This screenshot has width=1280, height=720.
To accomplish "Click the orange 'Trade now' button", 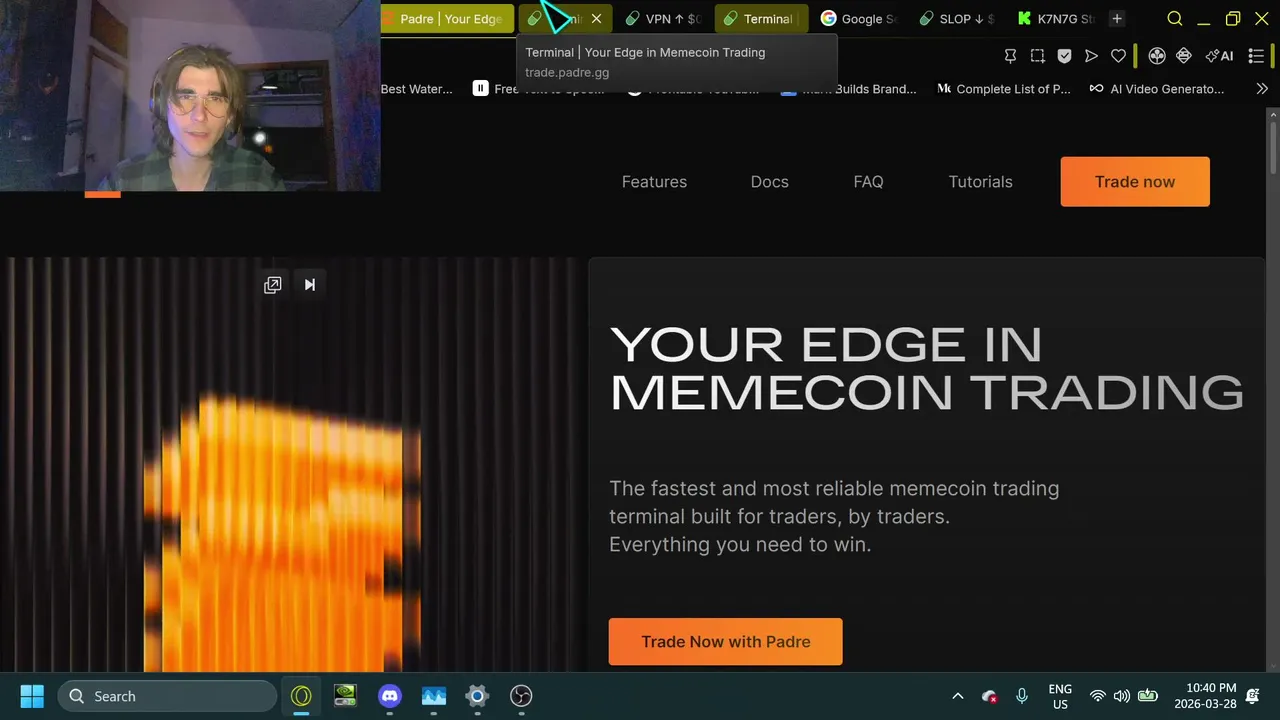I will 1135,182.
